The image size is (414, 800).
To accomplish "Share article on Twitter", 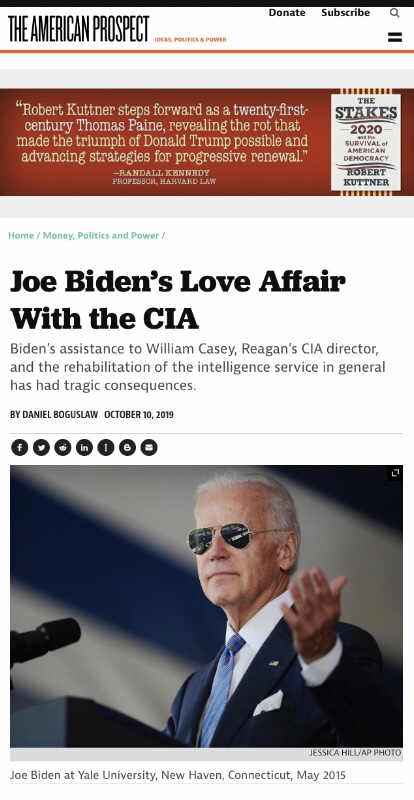I will point(41,447).
